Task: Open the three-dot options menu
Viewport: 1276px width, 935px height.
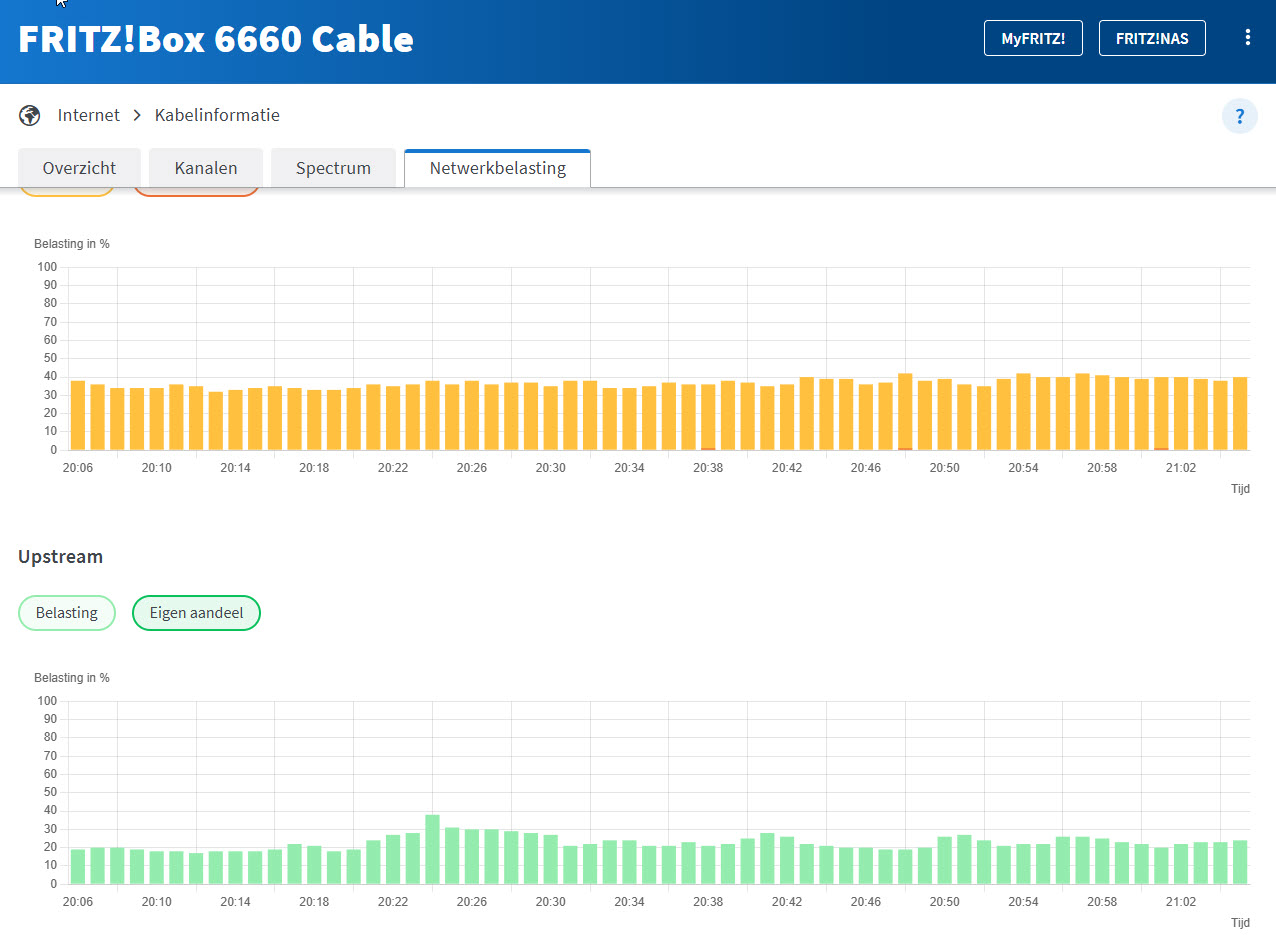Action: 1247,38
